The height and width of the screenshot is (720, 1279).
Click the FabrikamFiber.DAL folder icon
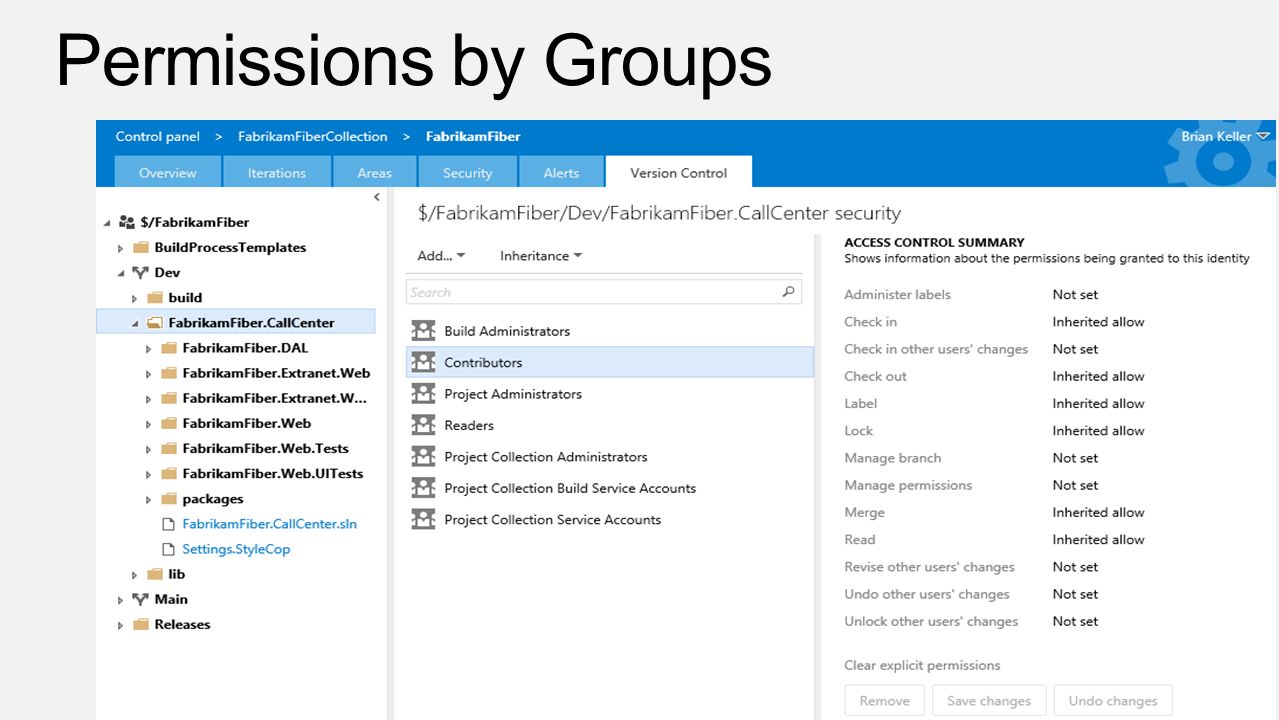[168, 348]
